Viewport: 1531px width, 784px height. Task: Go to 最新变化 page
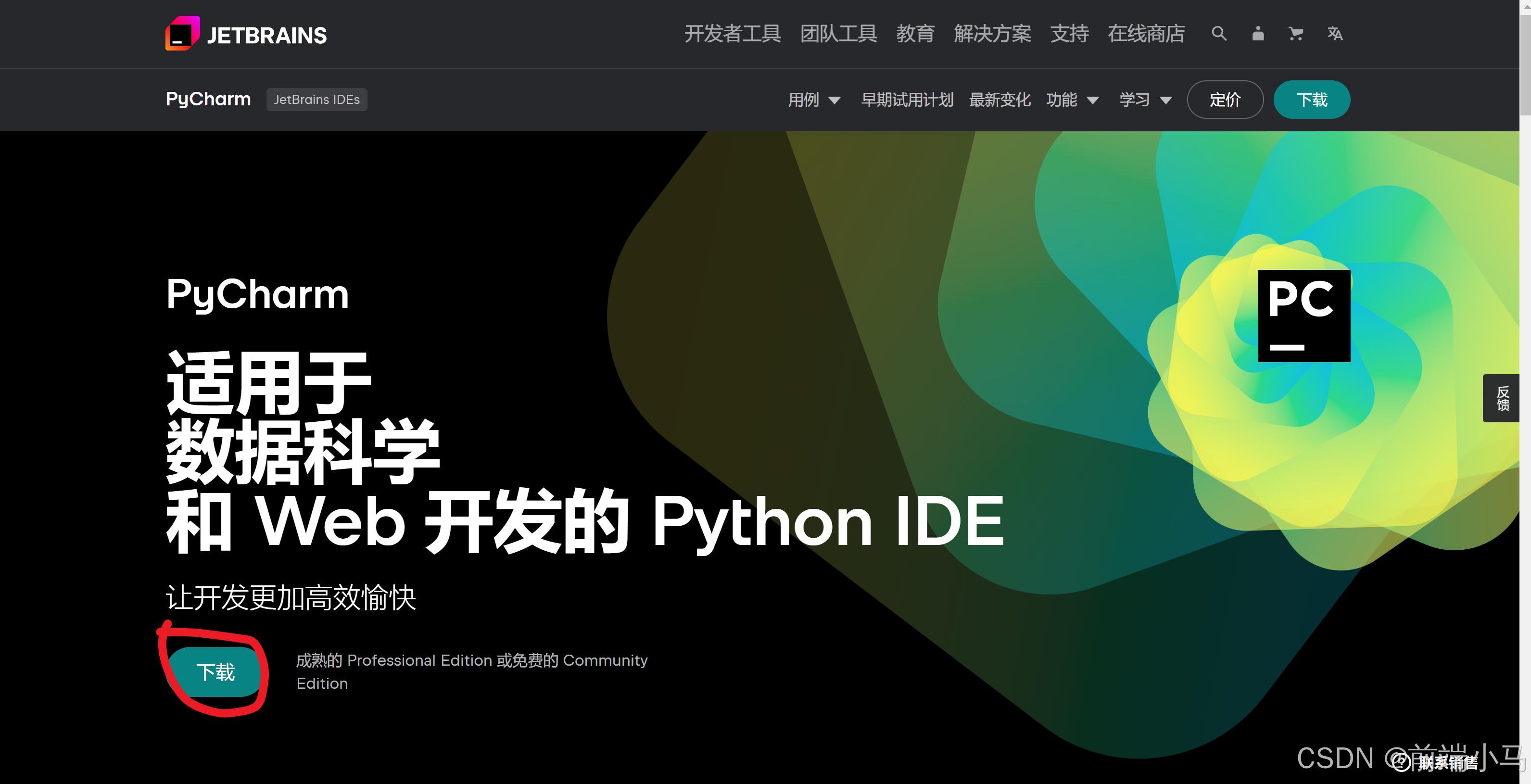[x=1000, y=100]
